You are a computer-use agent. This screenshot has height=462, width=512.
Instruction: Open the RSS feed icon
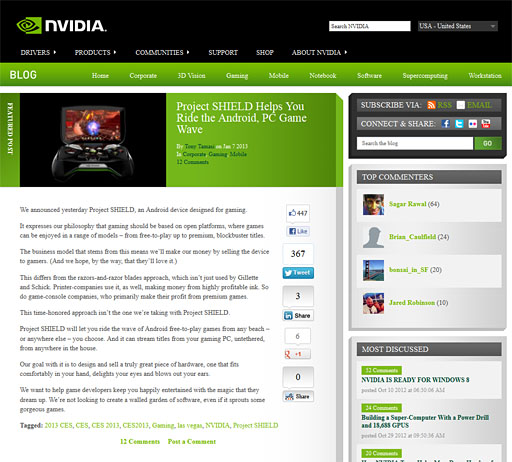tap(431, 105)
